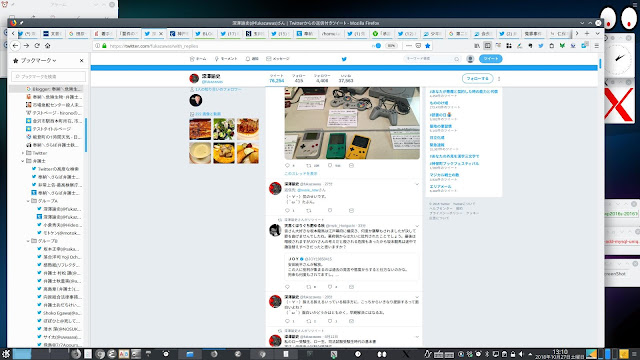Expand the Twitter bookmark folder

point(23,153)
